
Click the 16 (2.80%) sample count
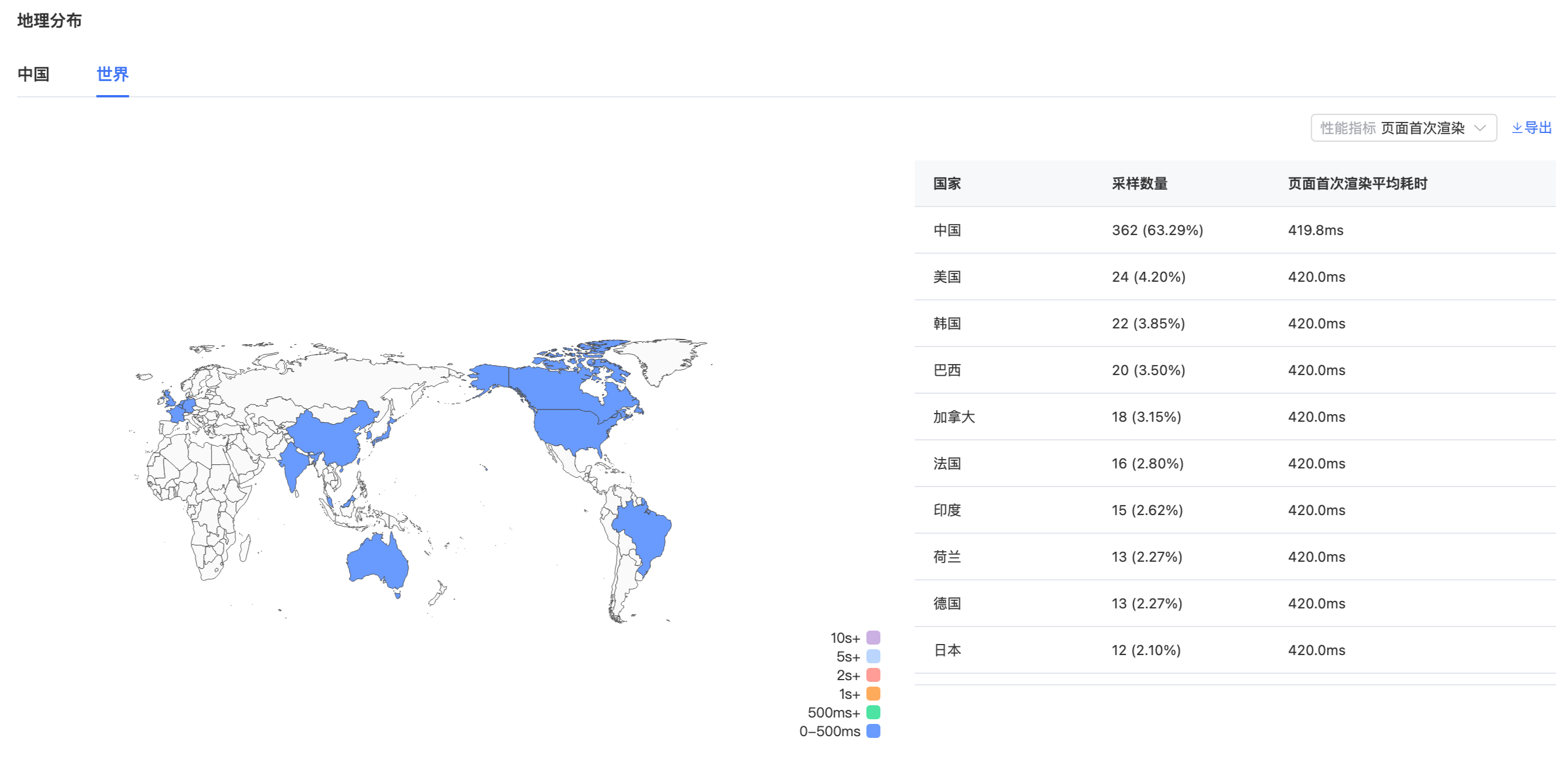click(x=1147, y=464)
